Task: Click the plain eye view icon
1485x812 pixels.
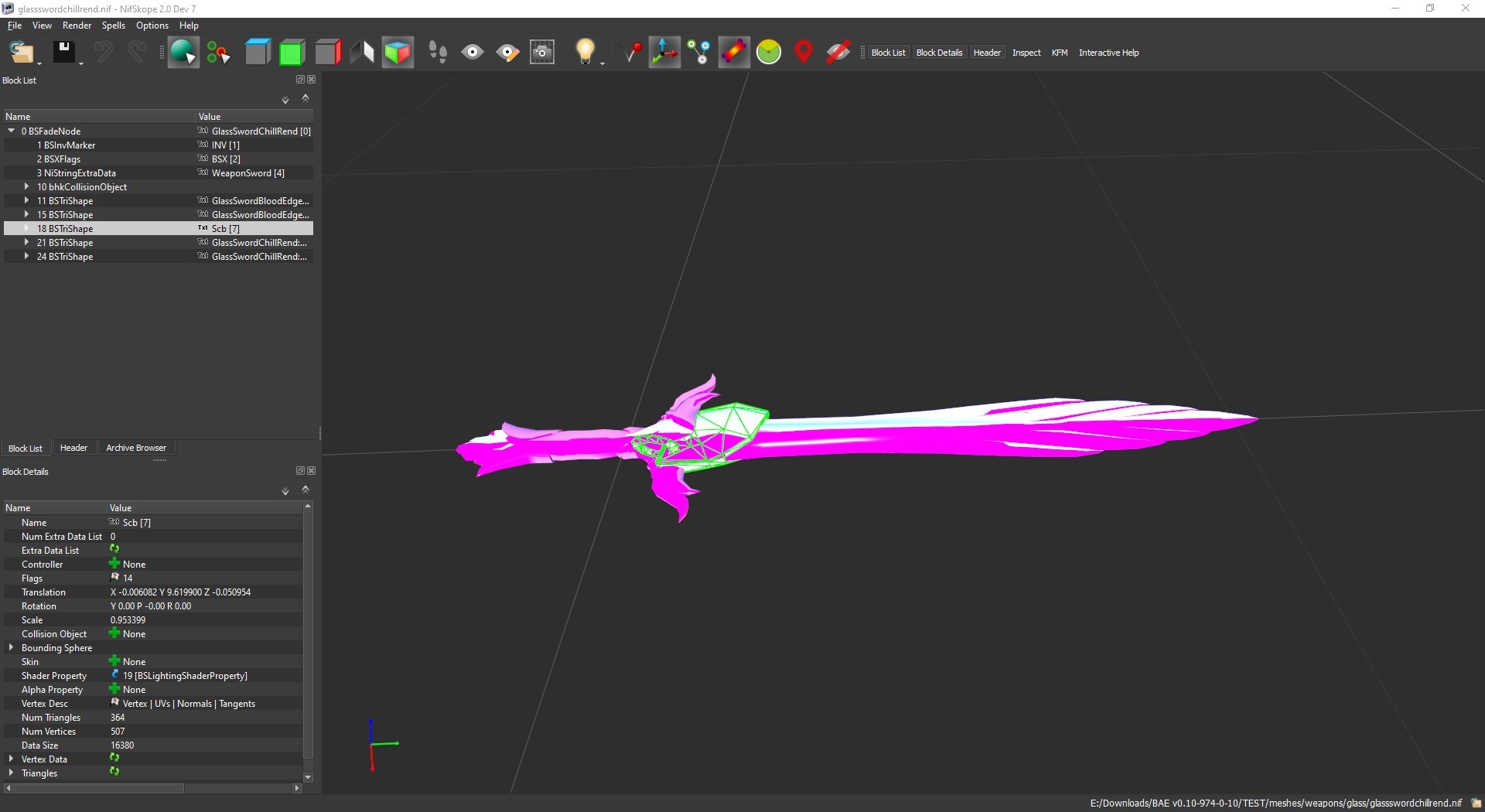Action: pyautogui.click(x=473, y=53)
